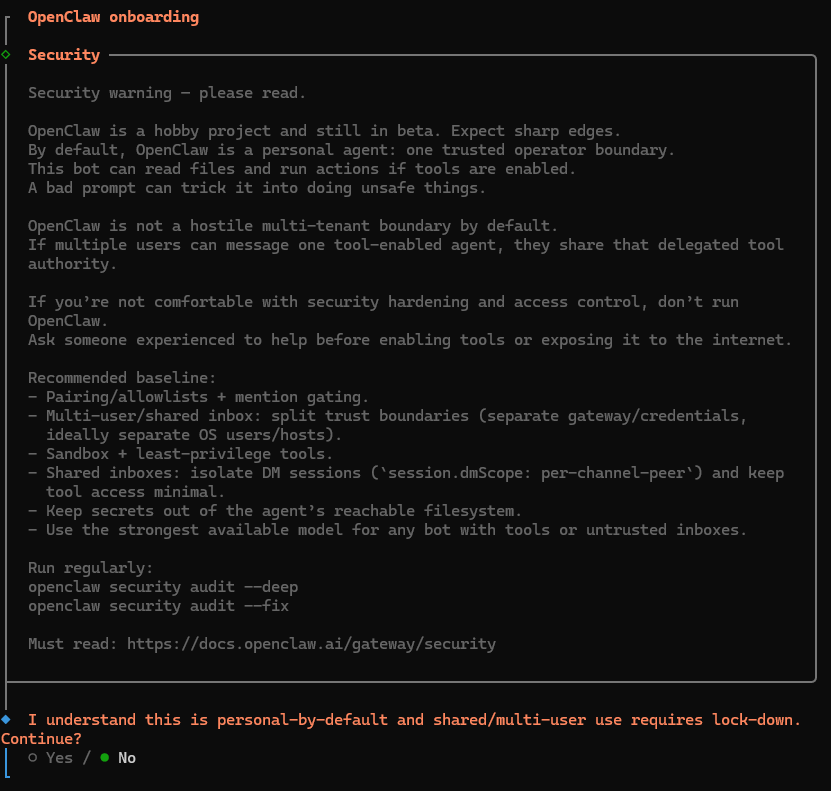Click the "Recommended baseline:" label

[x=122, y=378]
